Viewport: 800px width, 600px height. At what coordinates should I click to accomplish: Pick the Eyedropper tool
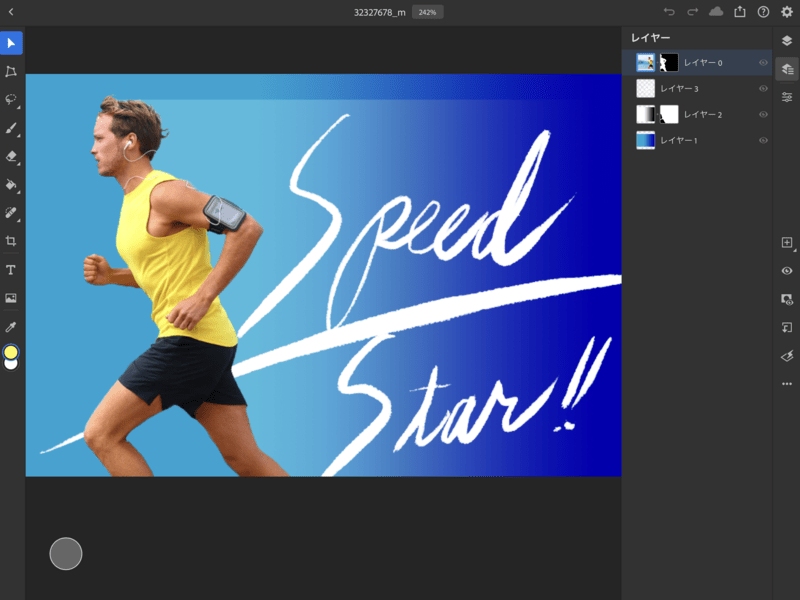tap(11, 326)
